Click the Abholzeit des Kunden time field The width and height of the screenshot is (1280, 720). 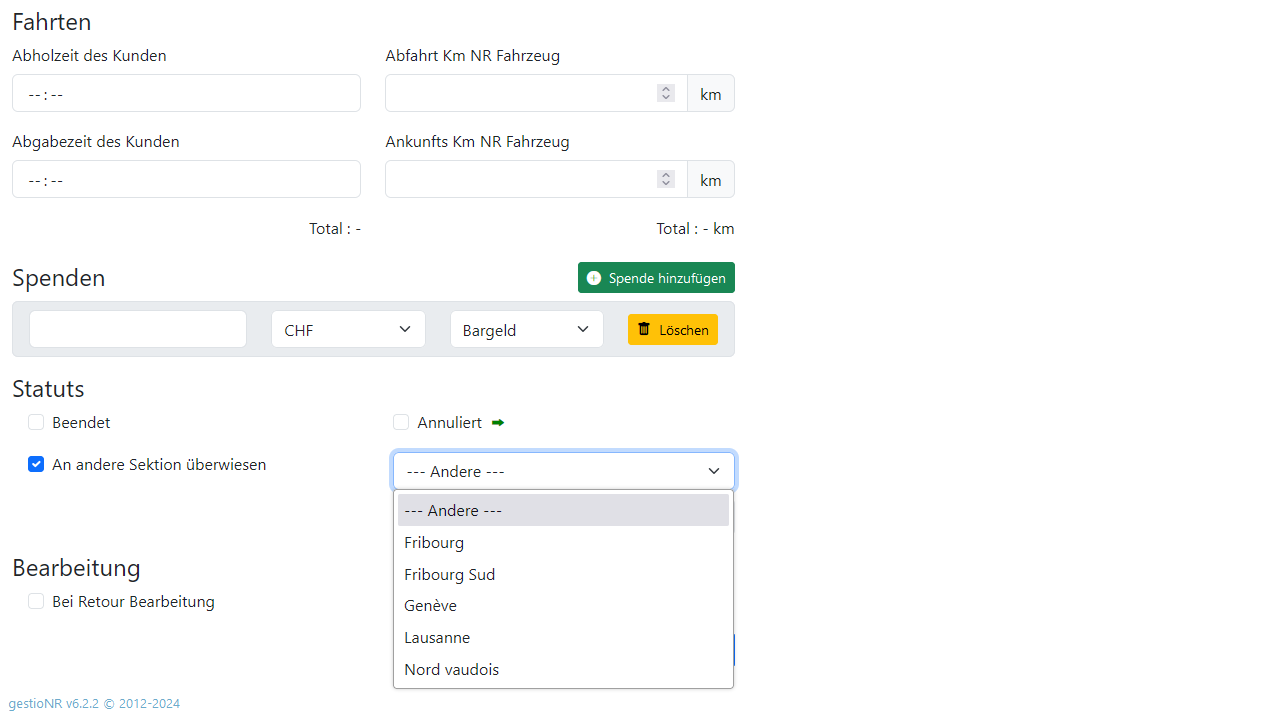pyautogui.click(x=186, y=94)
